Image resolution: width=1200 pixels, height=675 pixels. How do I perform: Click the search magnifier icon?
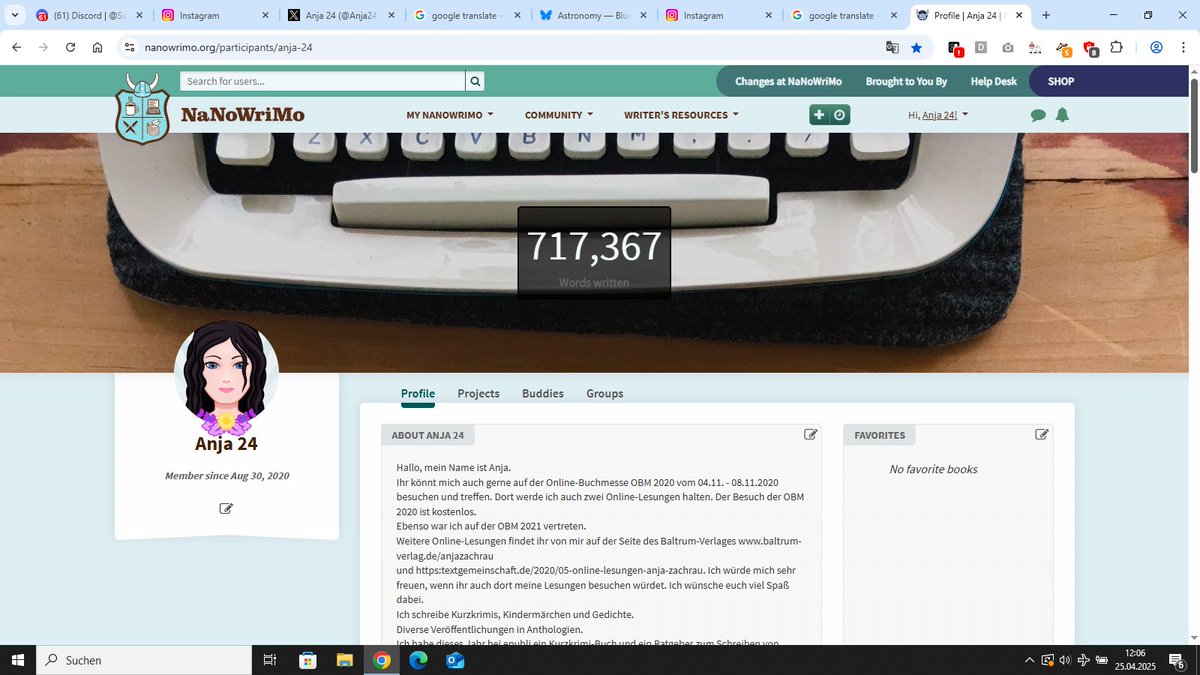474,81
